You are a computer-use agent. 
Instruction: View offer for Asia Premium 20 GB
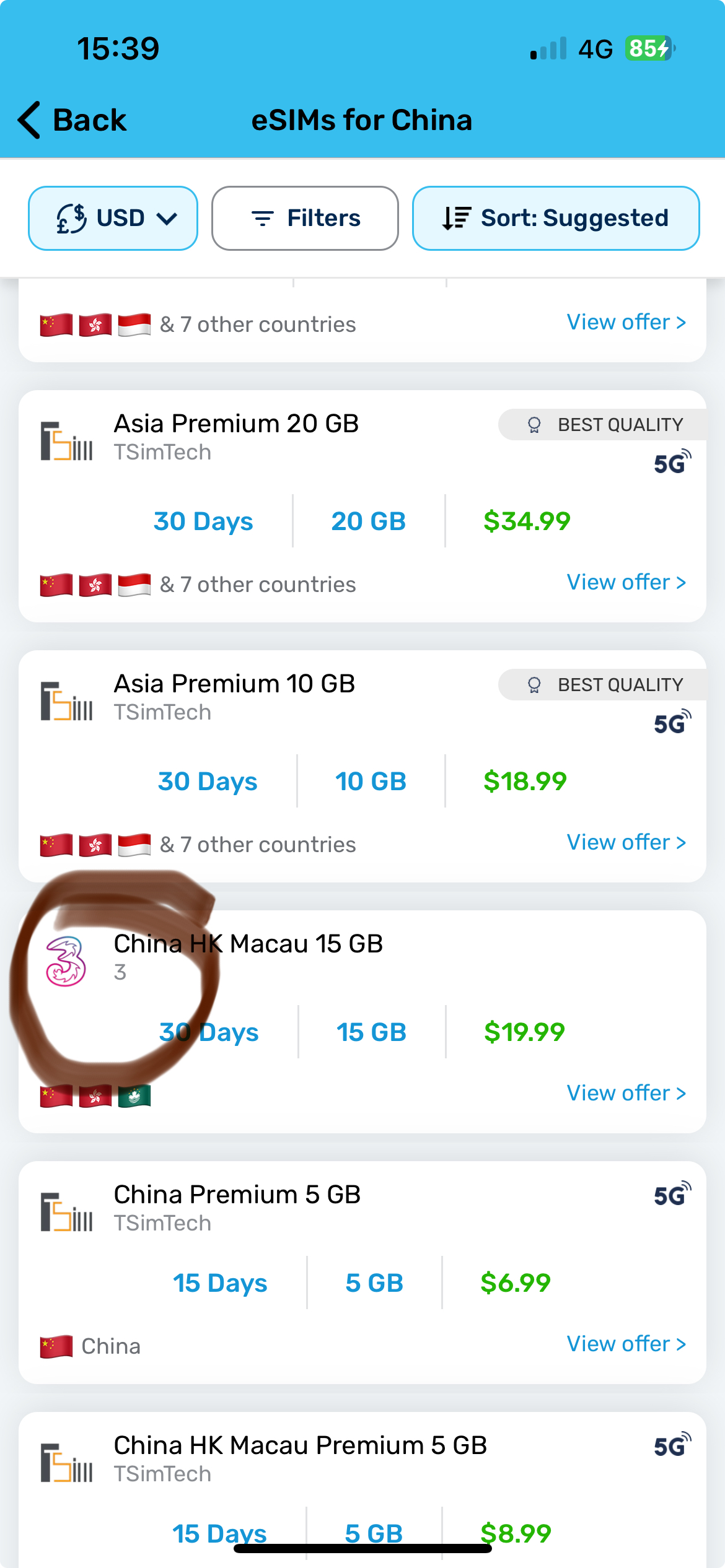click(x=626, y=583)
